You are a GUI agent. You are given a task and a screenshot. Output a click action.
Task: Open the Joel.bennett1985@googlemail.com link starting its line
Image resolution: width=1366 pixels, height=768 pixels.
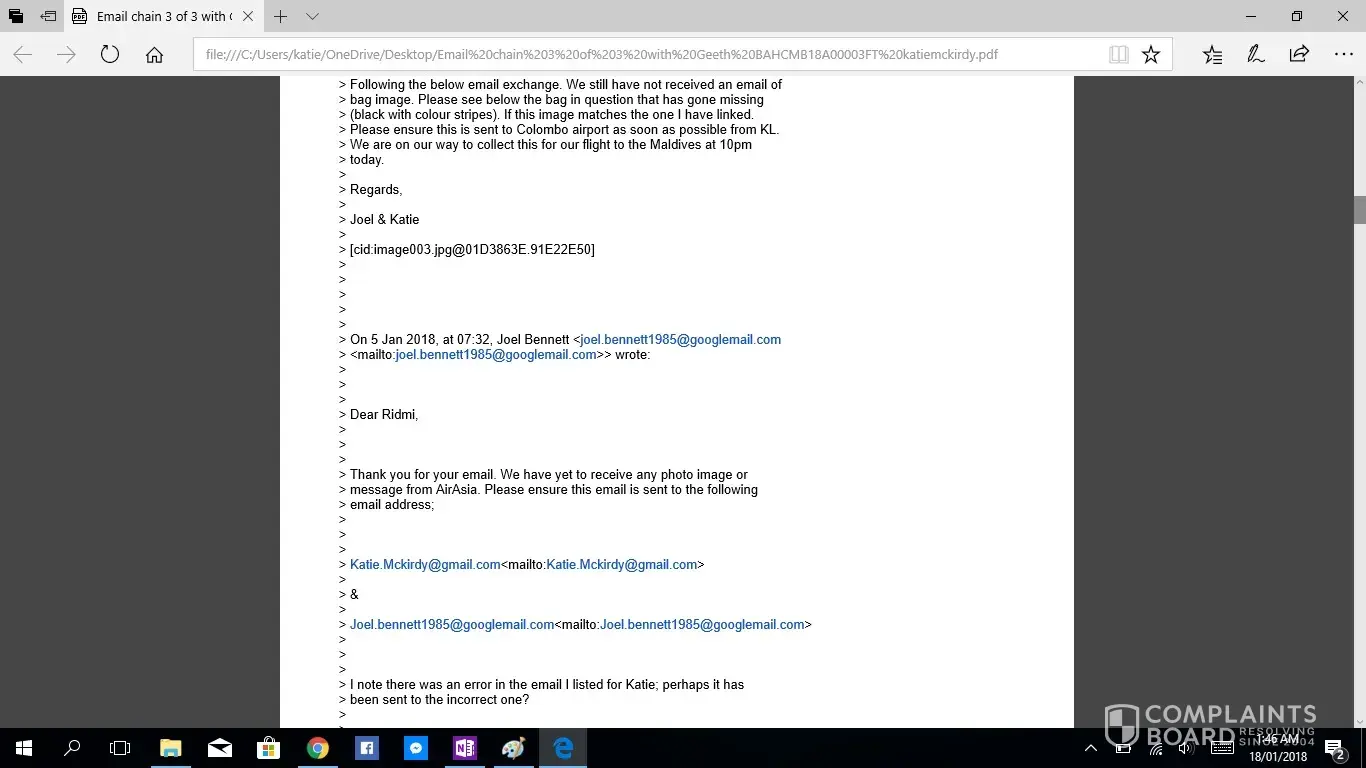pos(452,625)
